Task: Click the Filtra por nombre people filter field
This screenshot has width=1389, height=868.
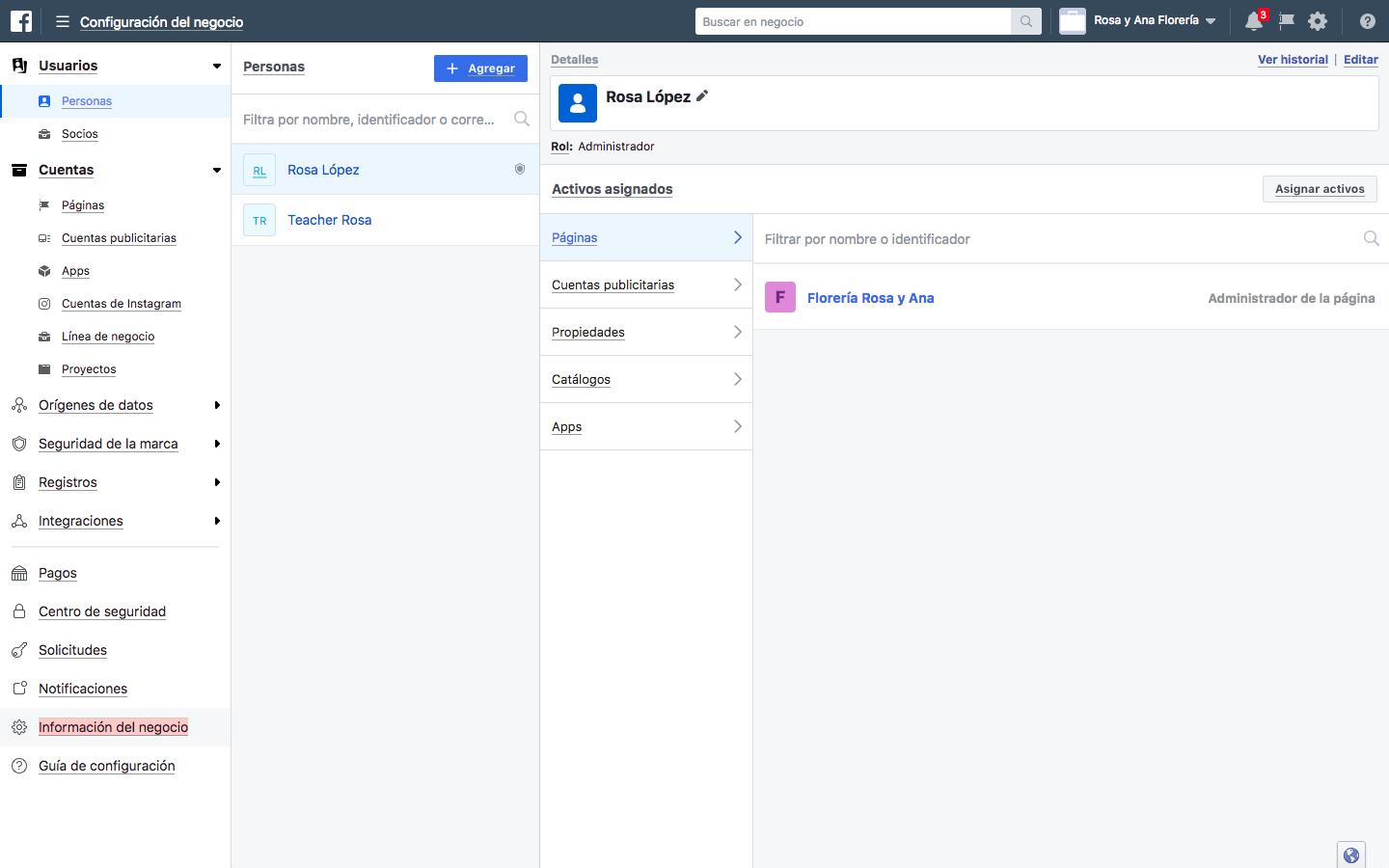Action: (386, 120)
